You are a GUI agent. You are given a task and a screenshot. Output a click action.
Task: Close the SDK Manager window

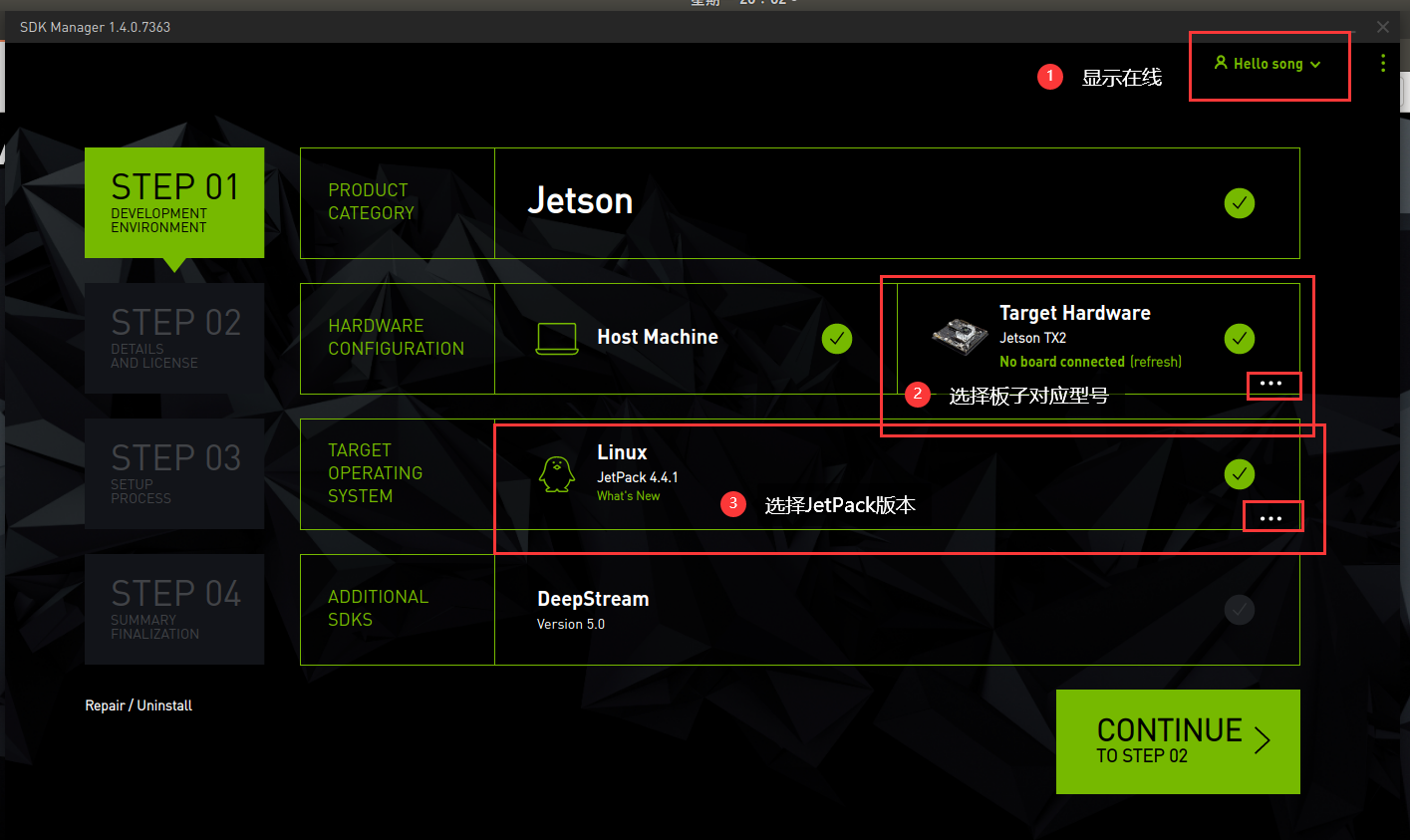coord(1382,27)
